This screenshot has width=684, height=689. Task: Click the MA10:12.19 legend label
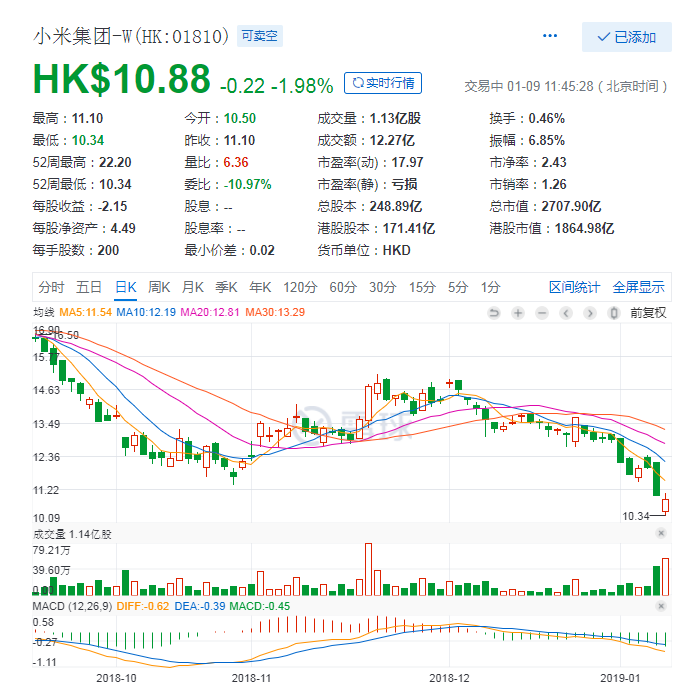(x=146, y=312)
